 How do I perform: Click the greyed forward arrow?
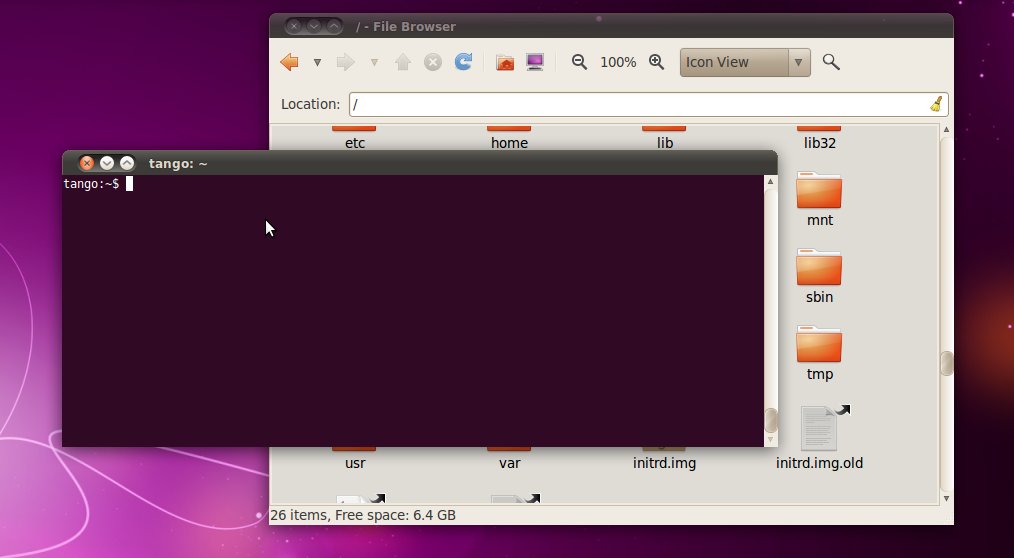click(345, 62)
